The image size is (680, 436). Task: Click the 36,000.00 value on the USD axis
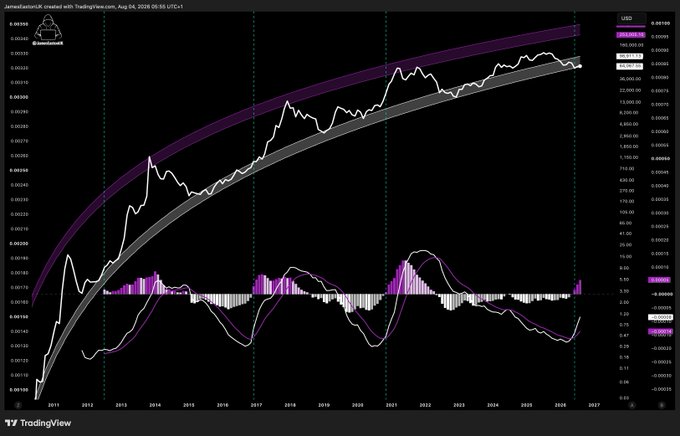(630, 79)
